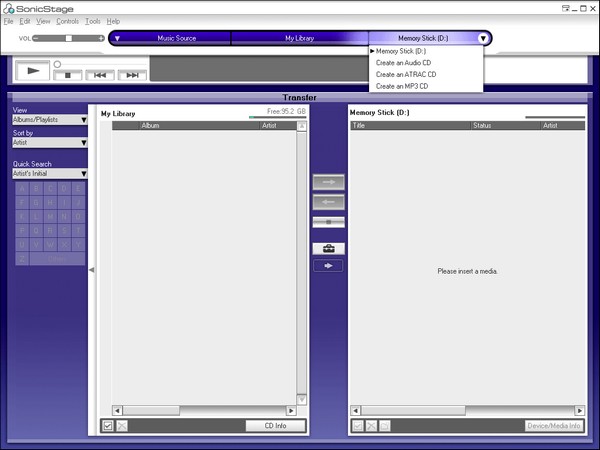
Task: Deselect all X icon in Memory Stick panel
Action: (371, 426)
